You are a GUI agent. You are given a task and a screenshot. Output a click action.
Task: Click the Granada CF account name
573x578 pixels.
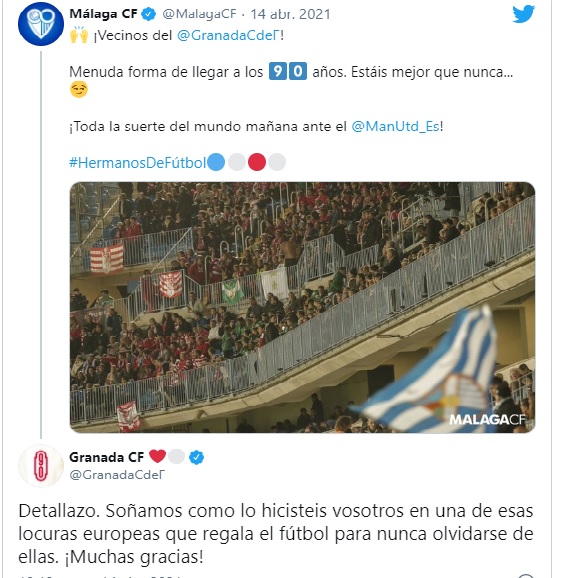[107, 457]
